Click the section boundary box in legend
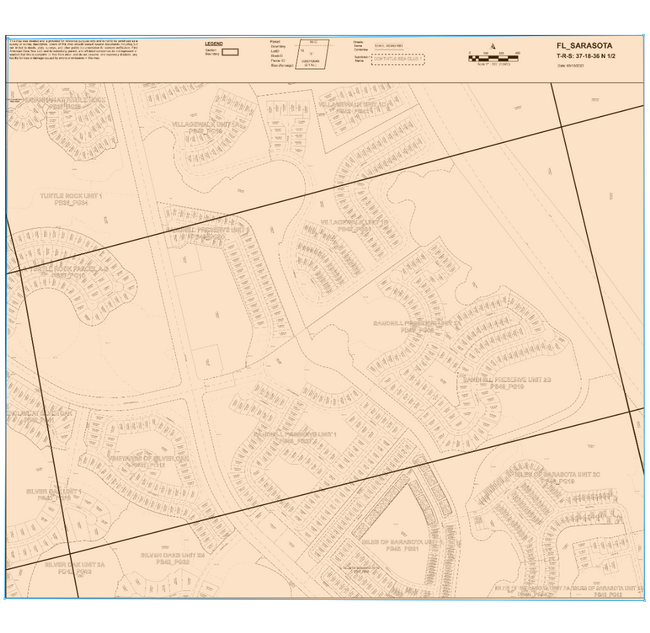Viewport: 650px width, 633px height. point(229,51)
